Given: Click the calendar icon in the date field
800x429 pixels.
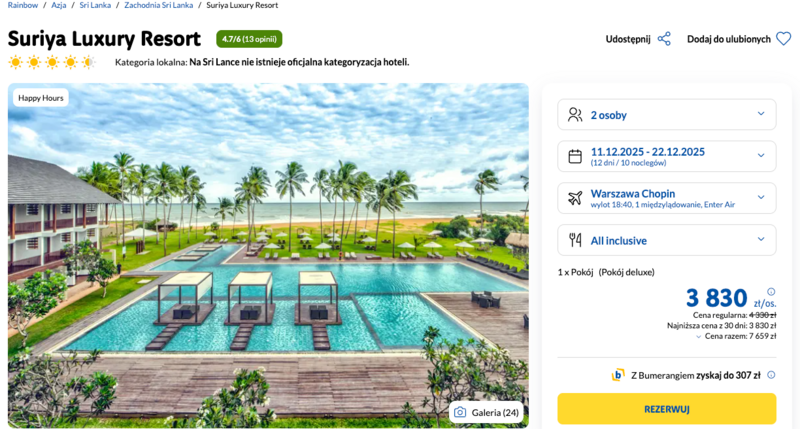Looking at the screenshot, I should (x=575, y=156).
